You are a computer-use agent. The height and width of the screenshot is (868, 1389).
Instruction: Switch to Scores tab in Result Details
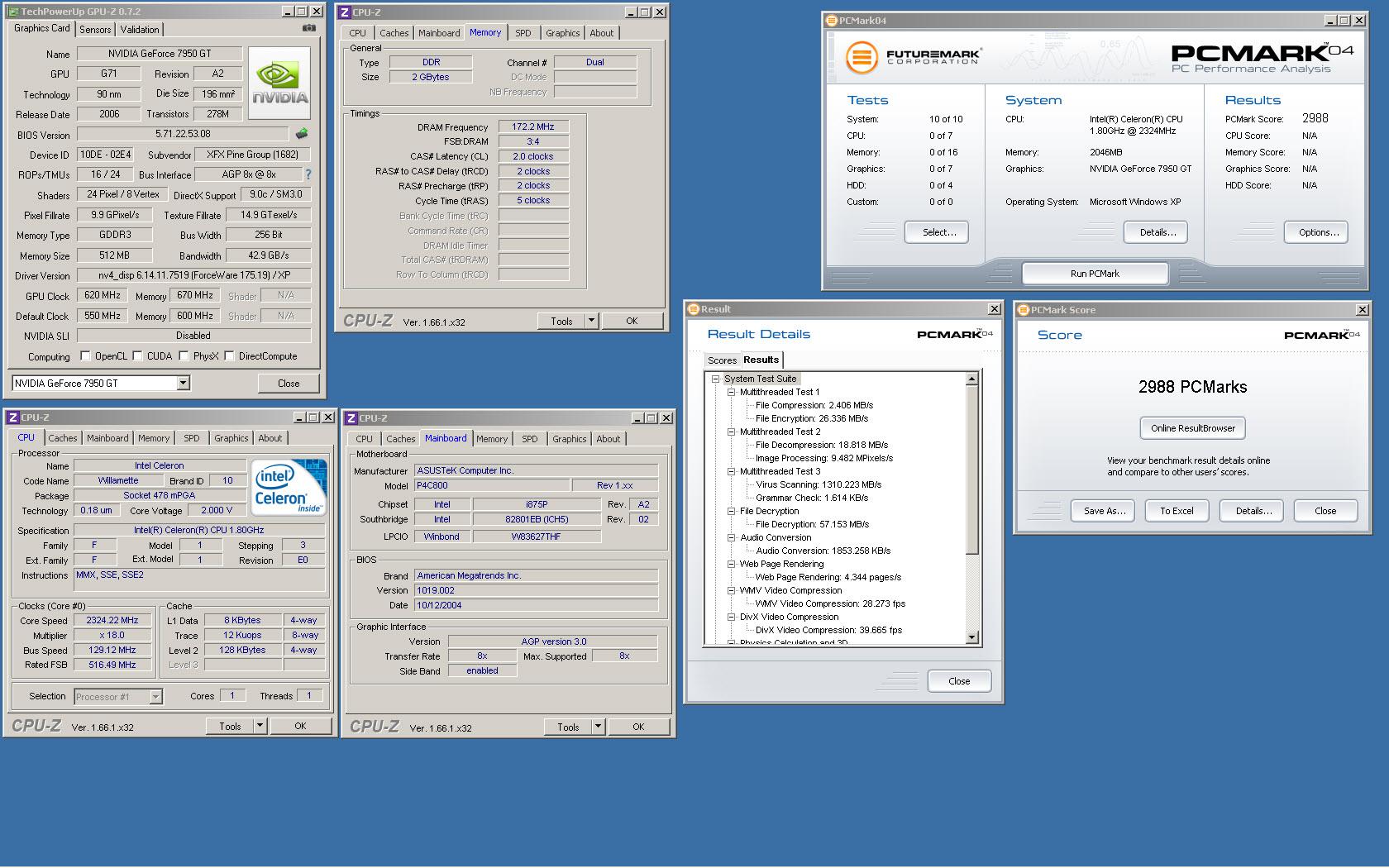click(722, 360)
